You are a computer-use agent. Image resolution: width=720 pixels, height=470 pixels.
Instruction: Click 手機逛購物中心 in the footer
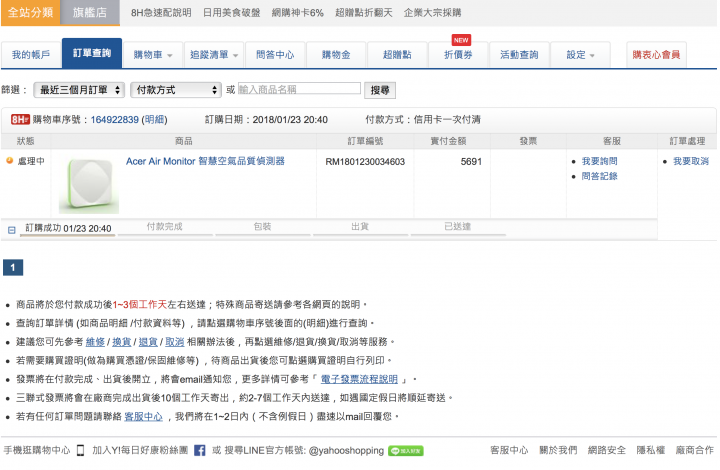pos(37,450)
